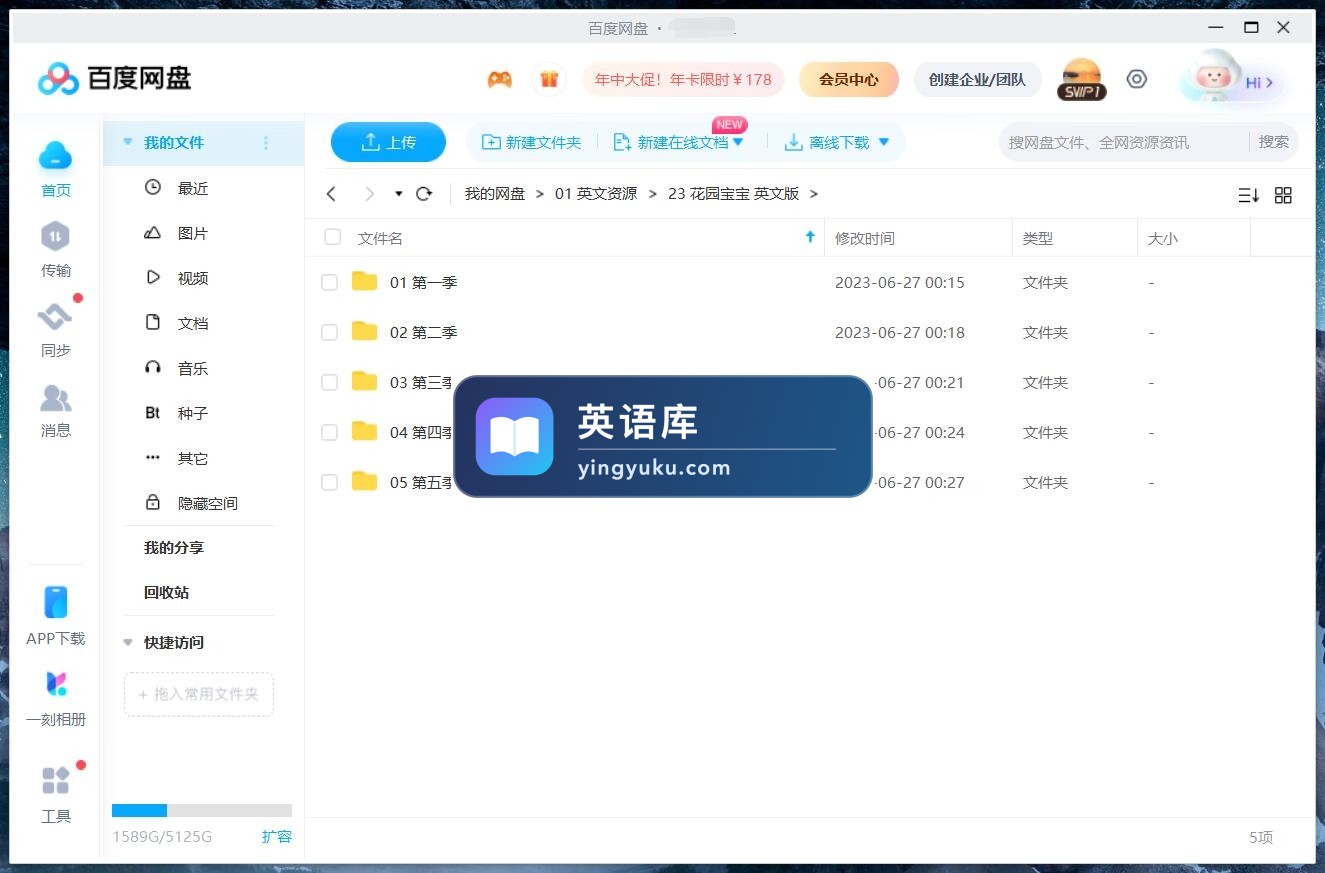Screen dimensions: 1325x873
Task: Open the 离线下载 dropdown
Action: pyautogui.click(x=883, y=142)
